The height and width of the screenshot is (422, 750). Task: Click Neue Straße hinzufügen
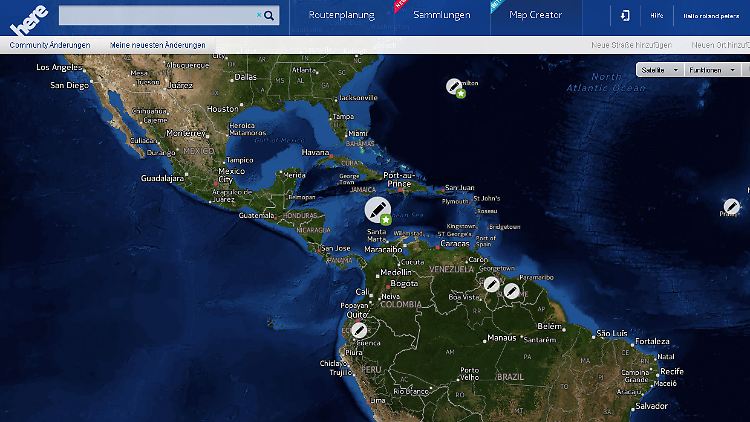click(x=631, y=45)
